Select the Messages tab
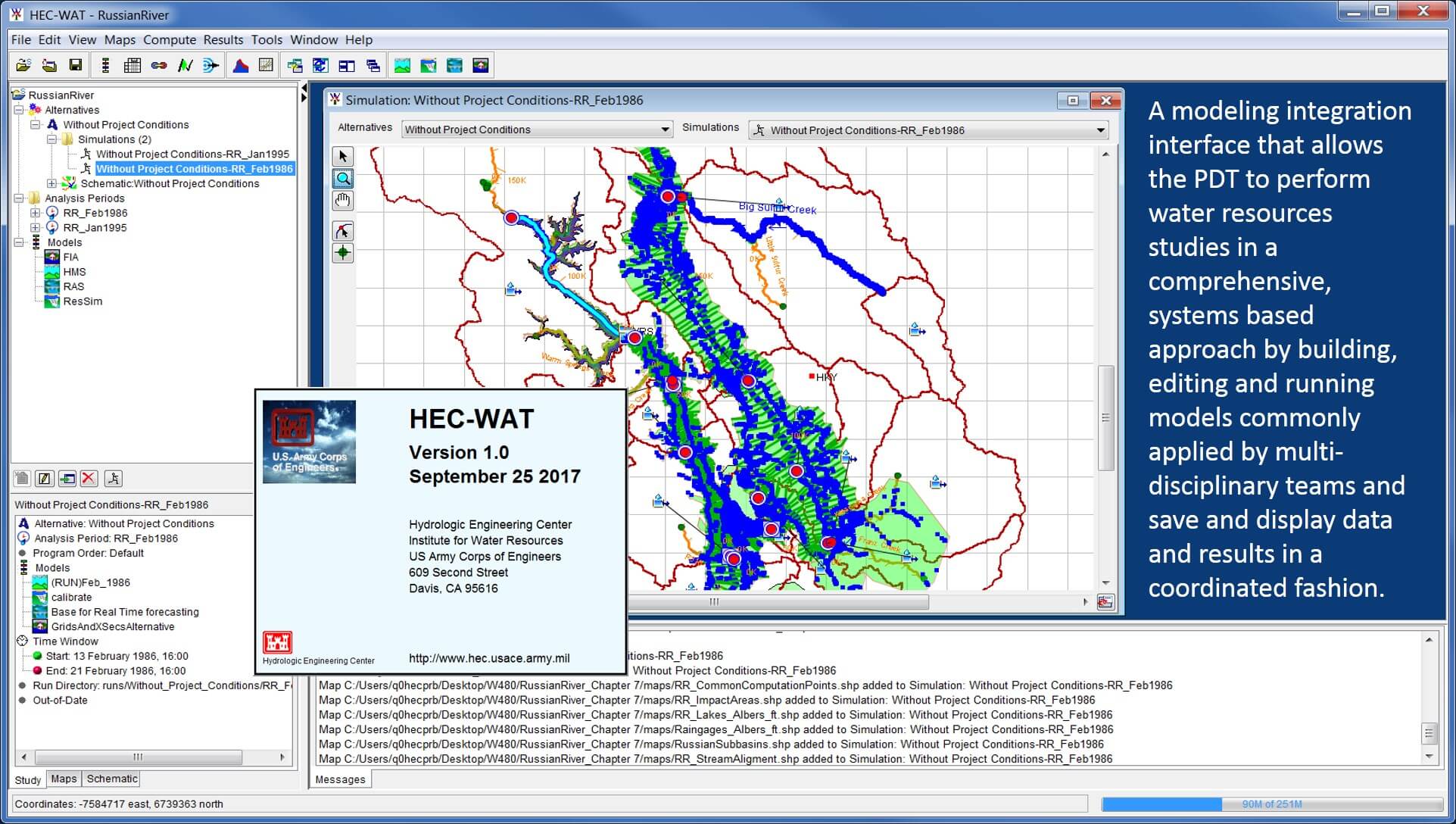Screen dimensions: 1456x824 [x=340, y=779]
